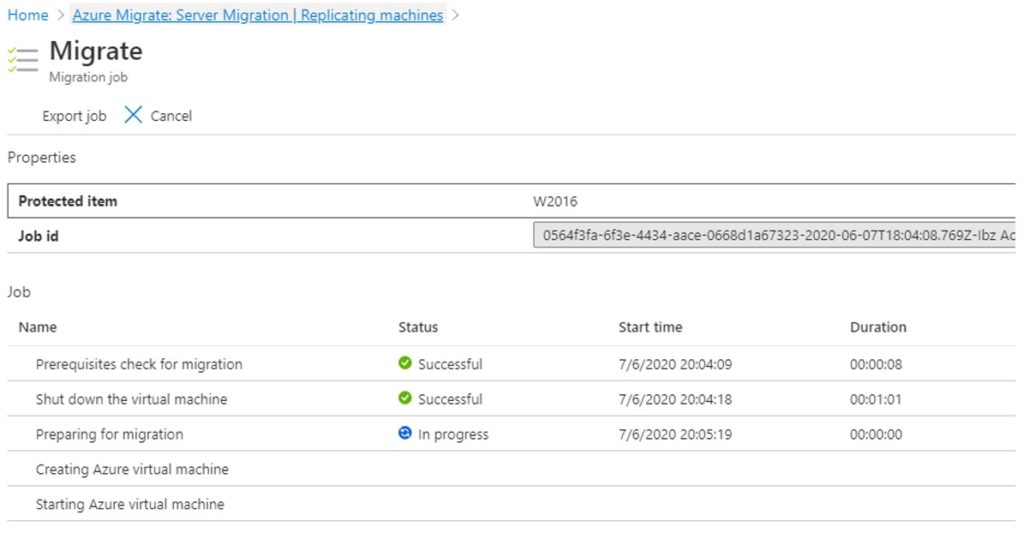Click blue in-progress icon for Preparing row
The image size is (1024, 539).
405,433
